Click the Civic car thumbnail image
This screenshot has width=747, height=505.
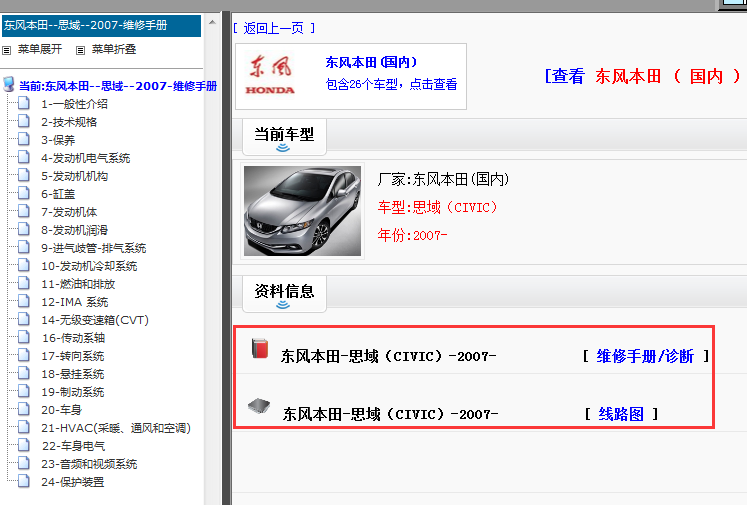pos(302,211)
